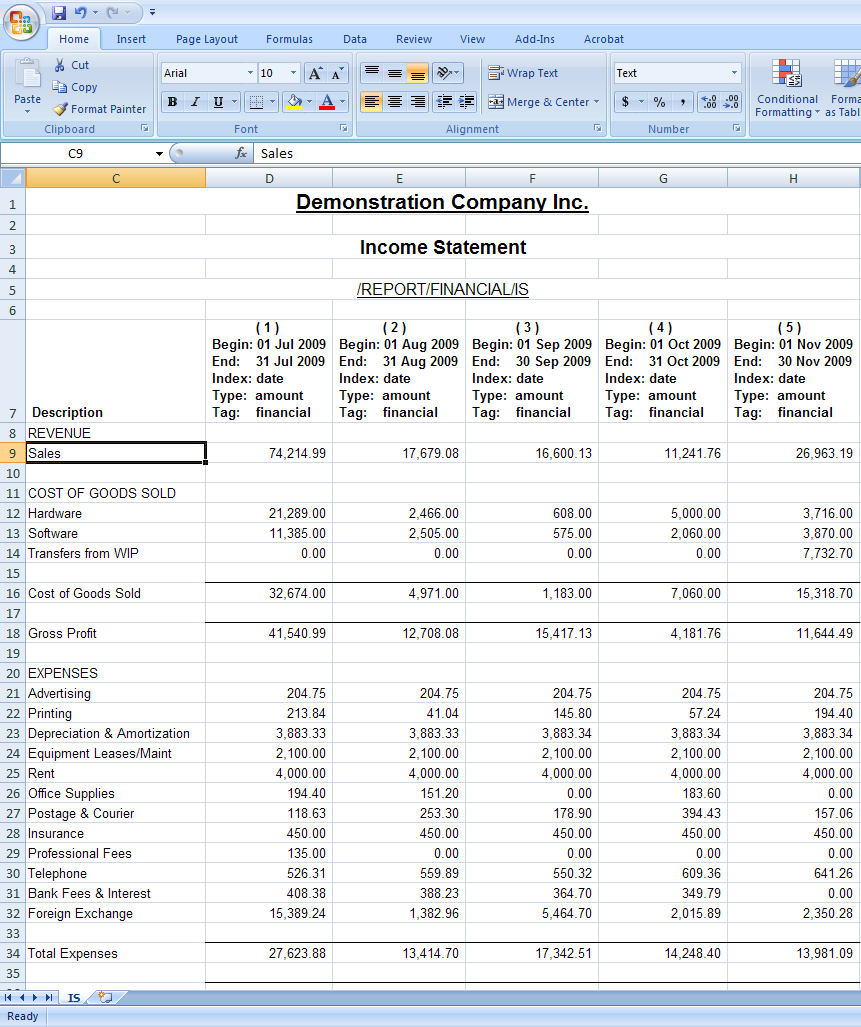861x1027 pixels.
Task: Increase font size with Grow Font
Action: 315,73
